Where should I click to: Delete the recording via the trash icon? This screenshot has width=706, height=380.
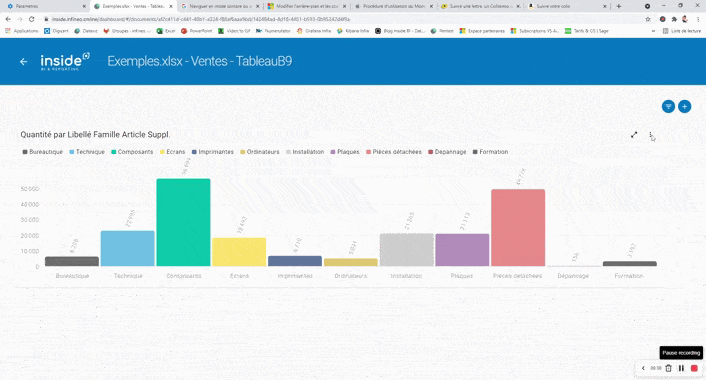click(669, 368)
